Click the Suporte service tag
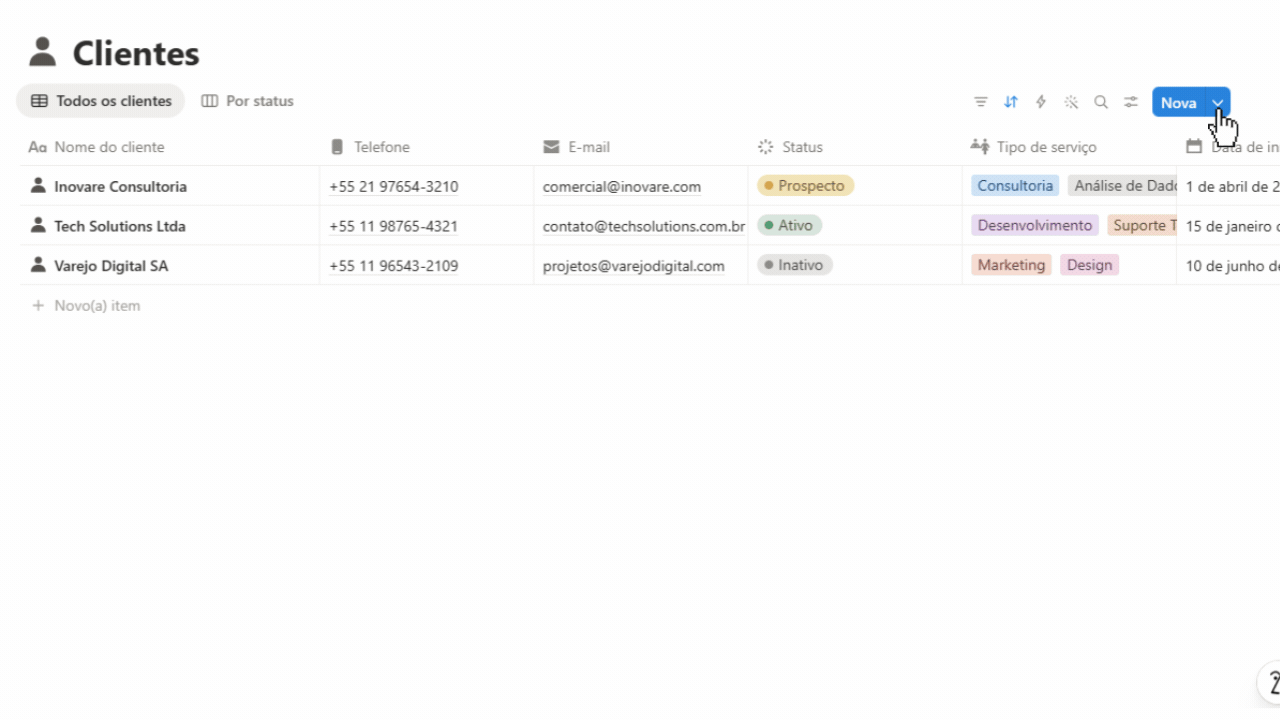 pyautogui.click(x=1141, y=225)
